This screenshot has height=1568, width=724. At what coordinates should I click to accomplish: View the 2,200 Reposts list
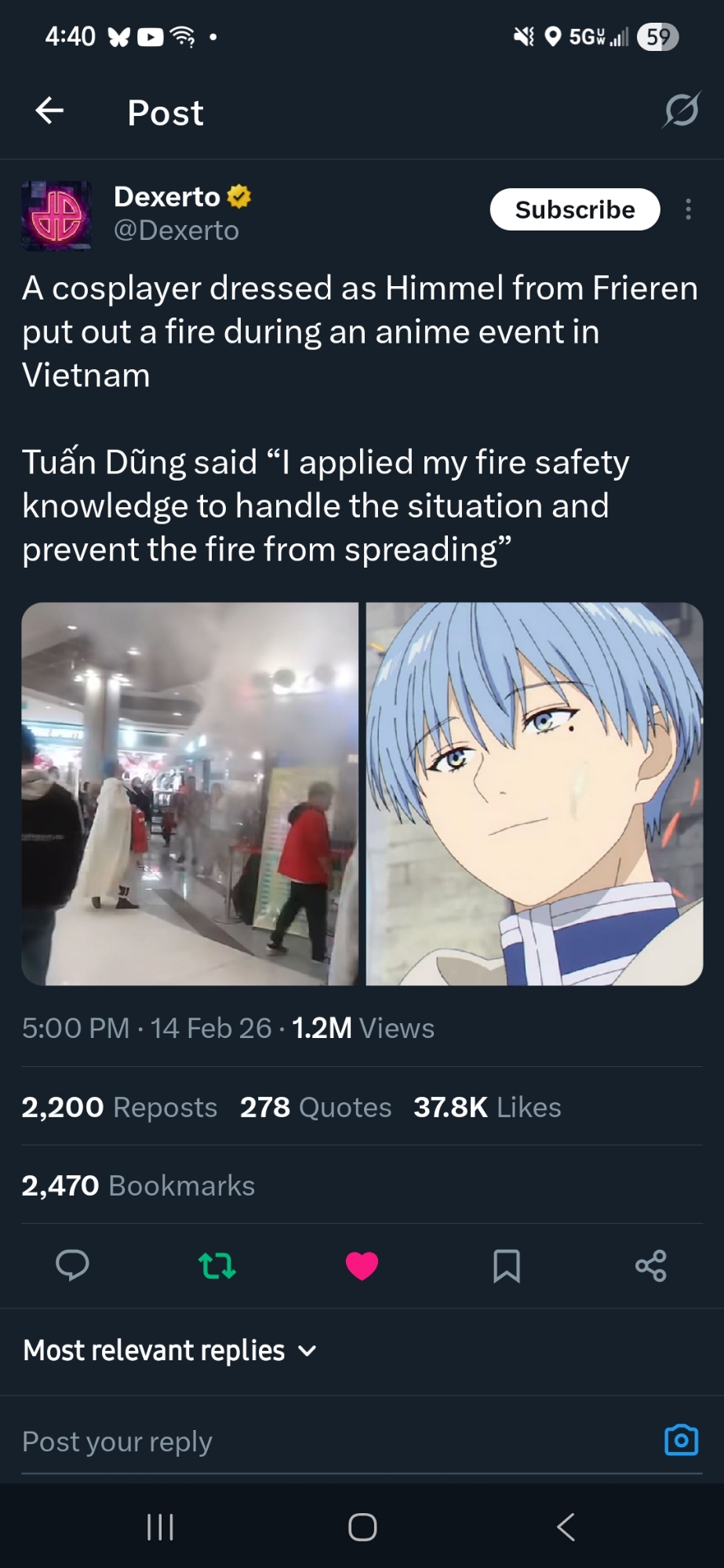119,1107
